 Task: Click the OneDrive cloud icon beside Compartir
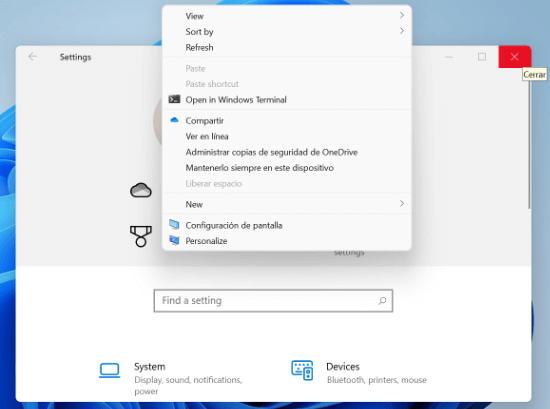(174, 120)
